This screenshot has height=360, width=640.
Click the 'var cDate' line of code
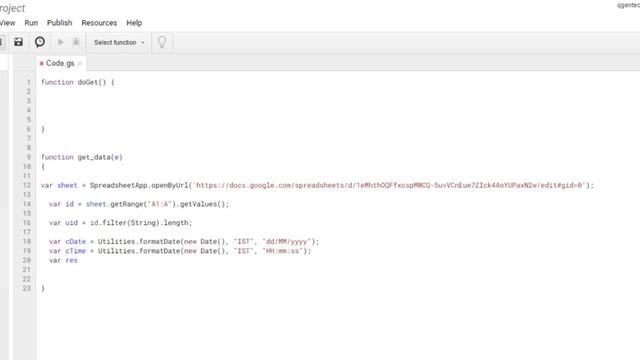click(x=184, y=242)
